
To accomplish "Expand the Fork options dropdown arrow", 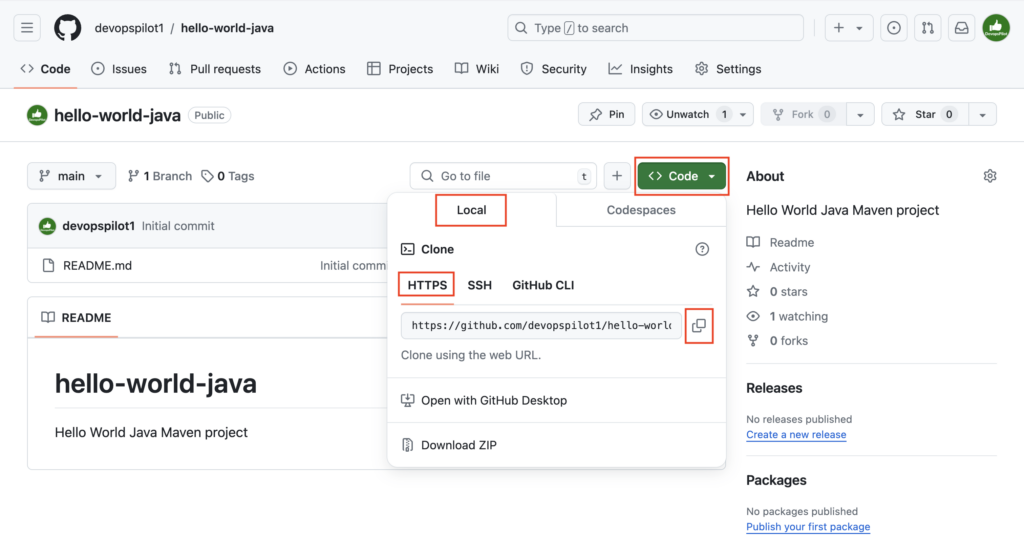I will [860, 114].
